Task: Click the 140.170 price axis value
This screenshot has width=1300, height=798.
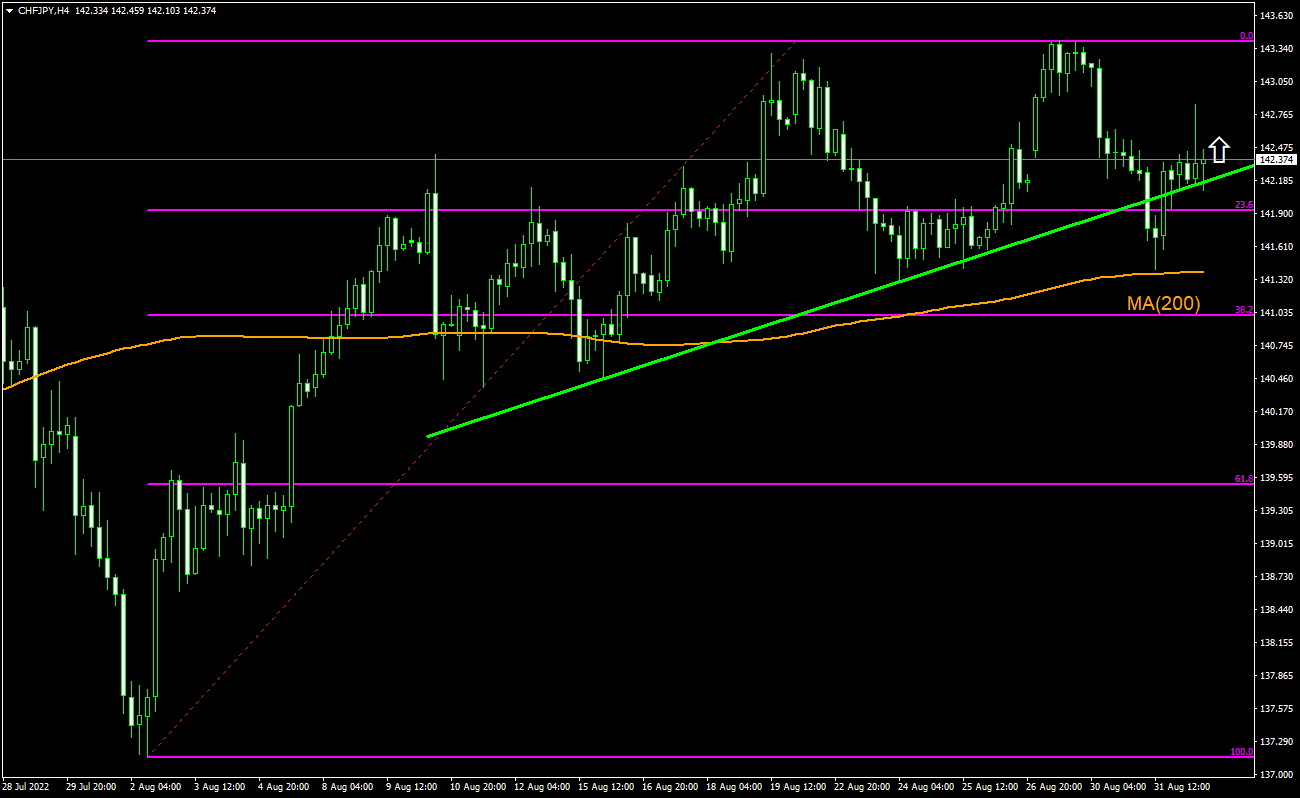Action: click(1277, 411)
